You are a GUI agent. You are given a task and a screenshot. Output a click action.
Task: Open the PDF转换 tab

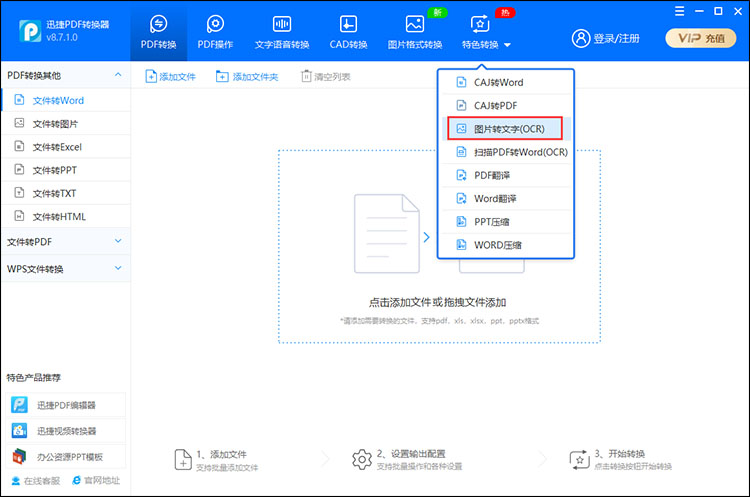[x=158, y=33]
